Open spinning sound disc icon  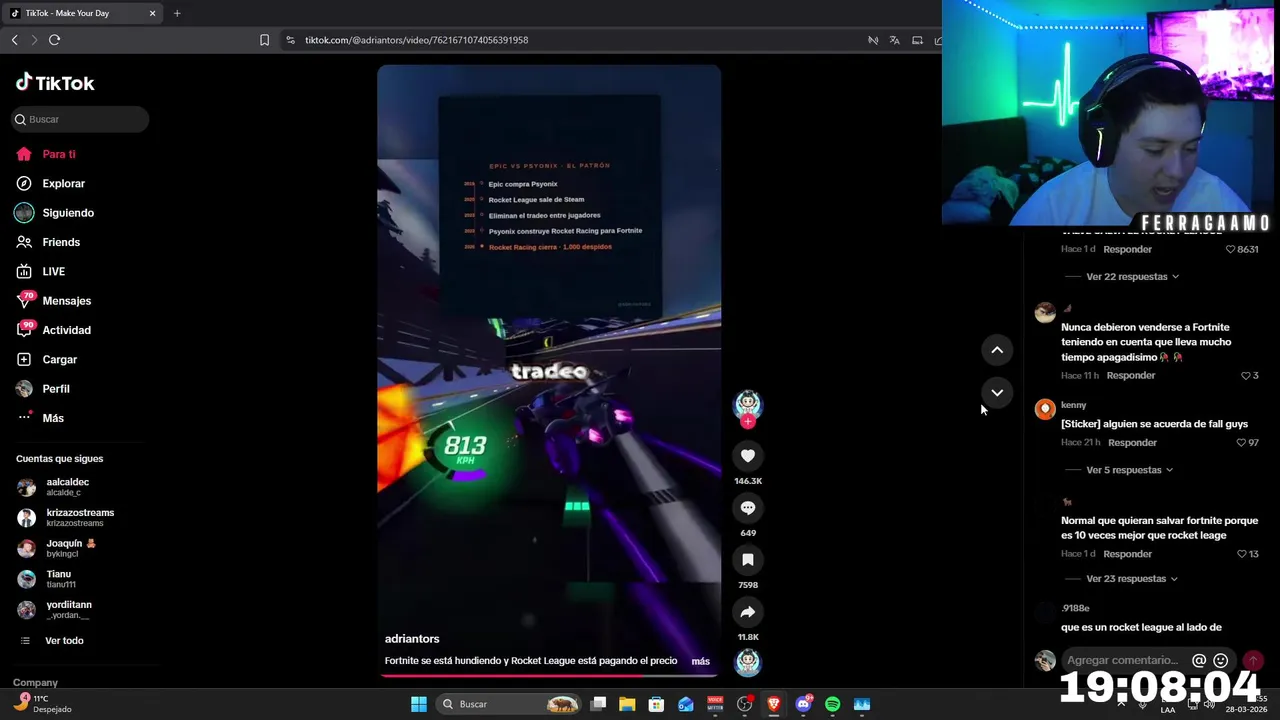748,662
